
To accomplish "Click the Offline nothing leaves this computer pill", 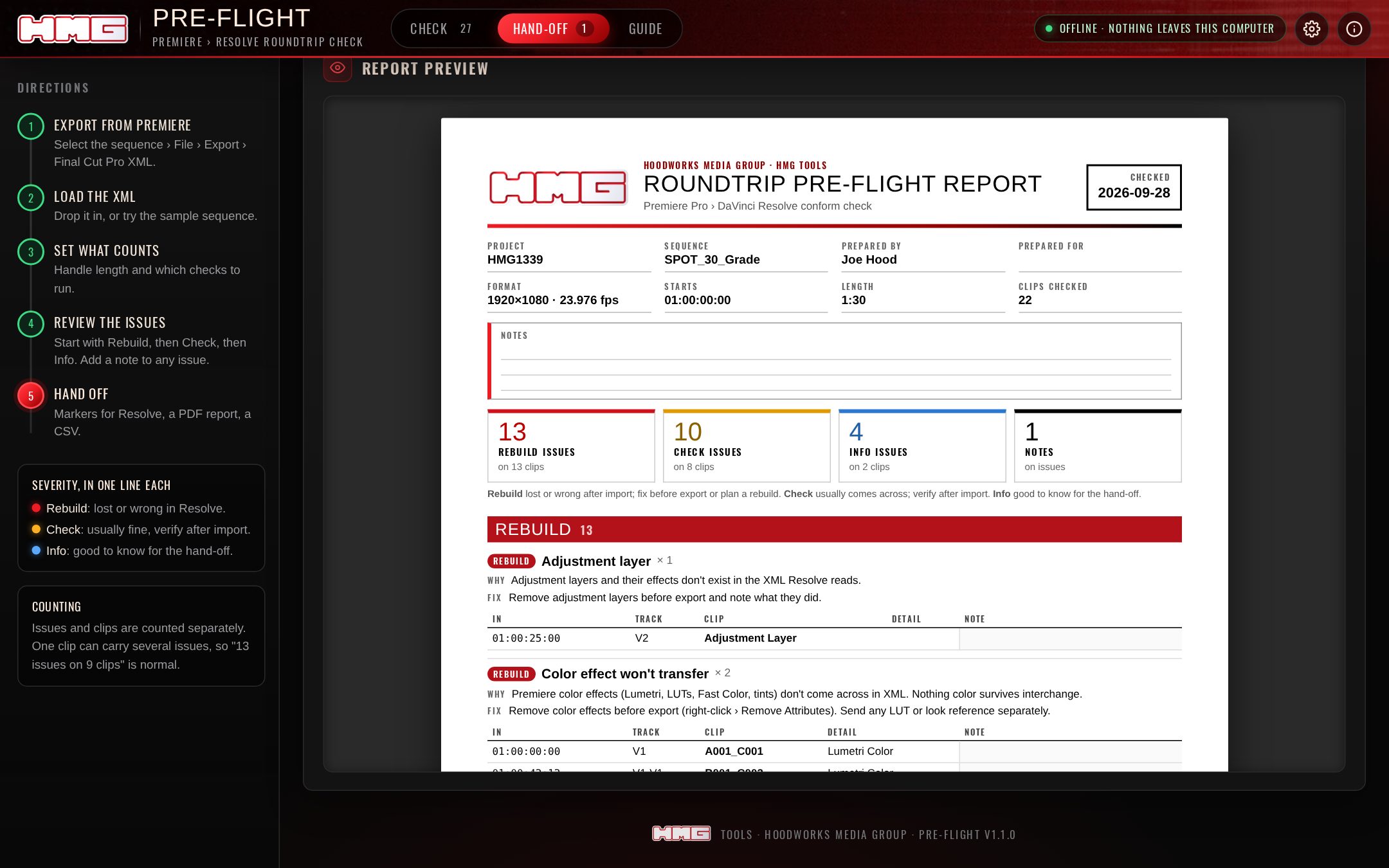I will (1159, 29).
